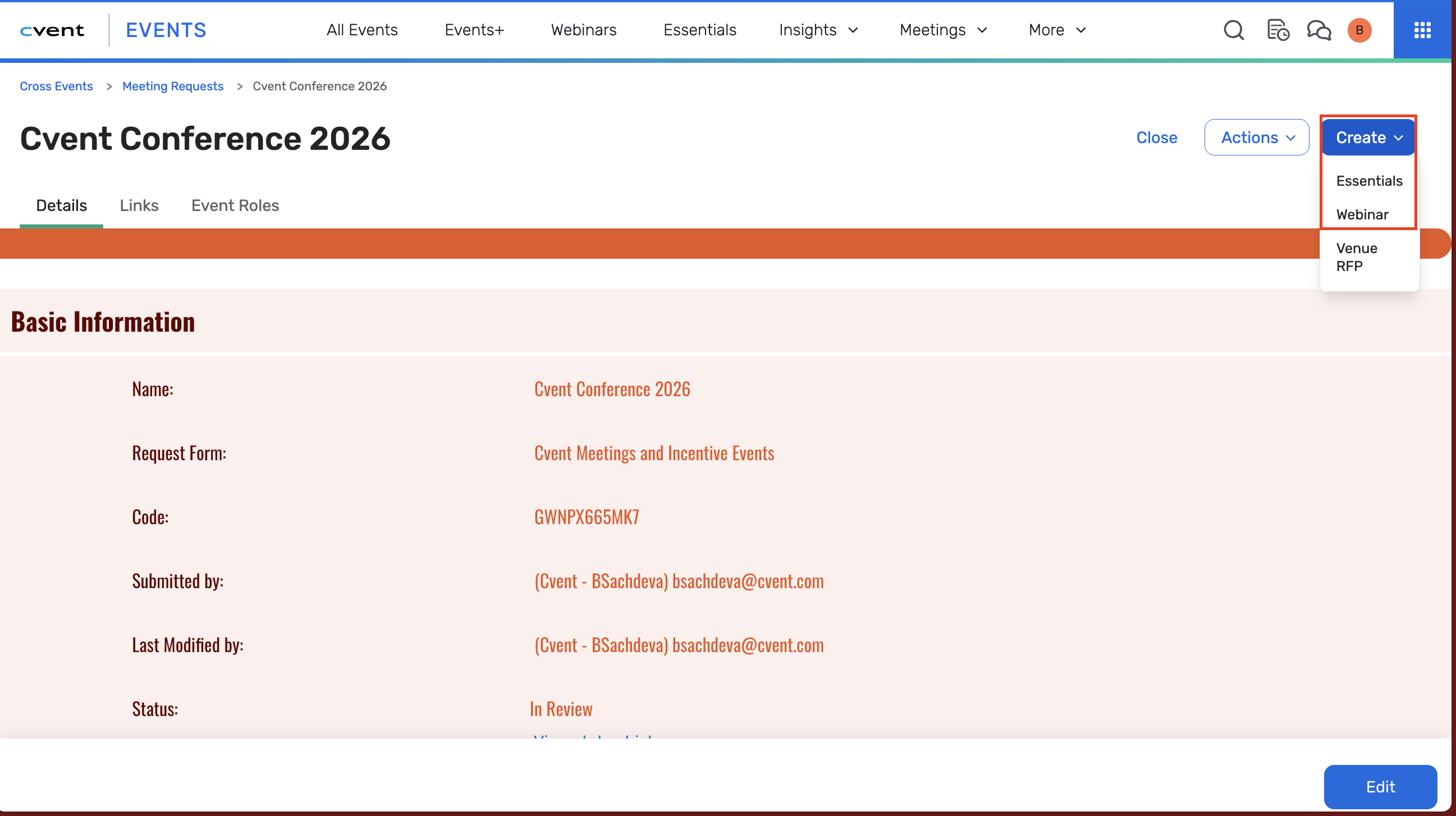Click the Cvent logo
This screenshot has width=1456, height=816.
point(52,30)
